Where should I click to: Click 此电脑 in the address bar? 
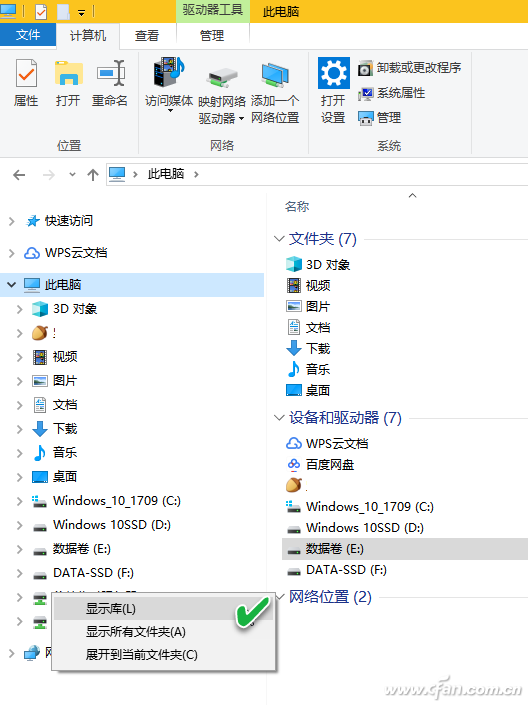(x=166, y=174)
